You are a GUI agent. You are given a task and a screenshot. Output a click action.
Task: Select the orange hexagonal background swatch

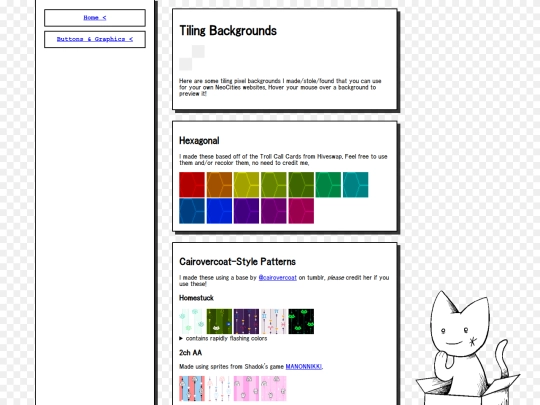(x=219, y=185)
